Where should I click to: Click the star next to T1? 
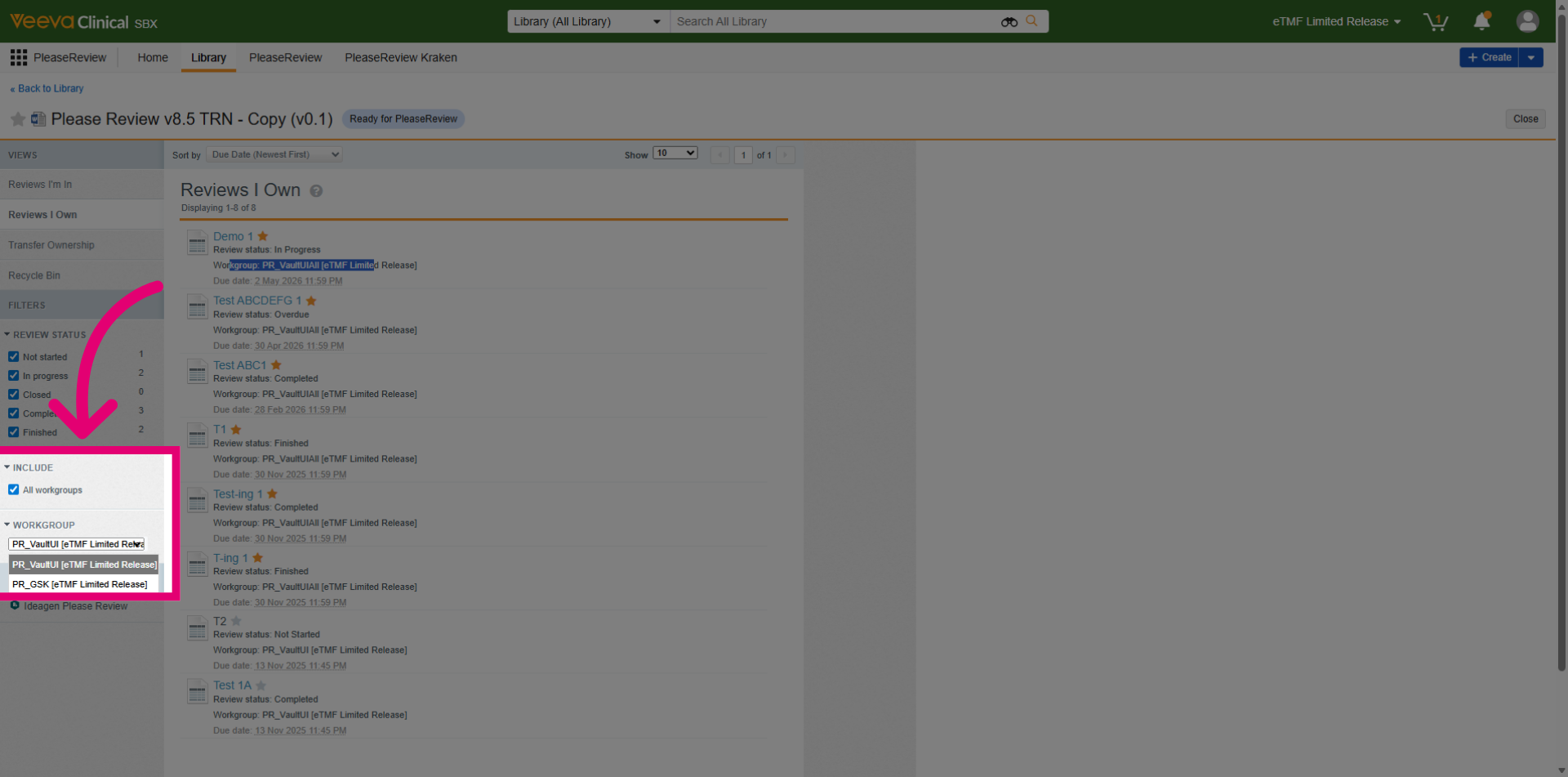236,430
